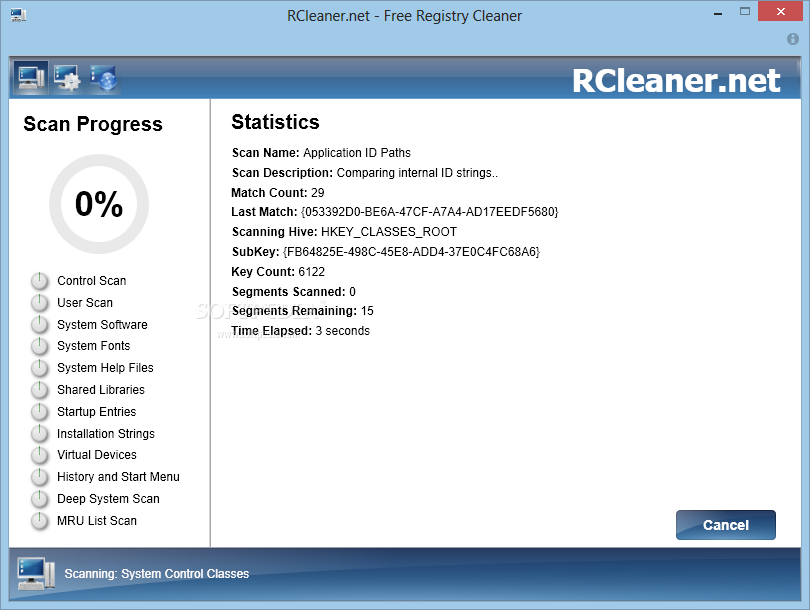Click the Control Scan status icon

[x=40, y=280]
